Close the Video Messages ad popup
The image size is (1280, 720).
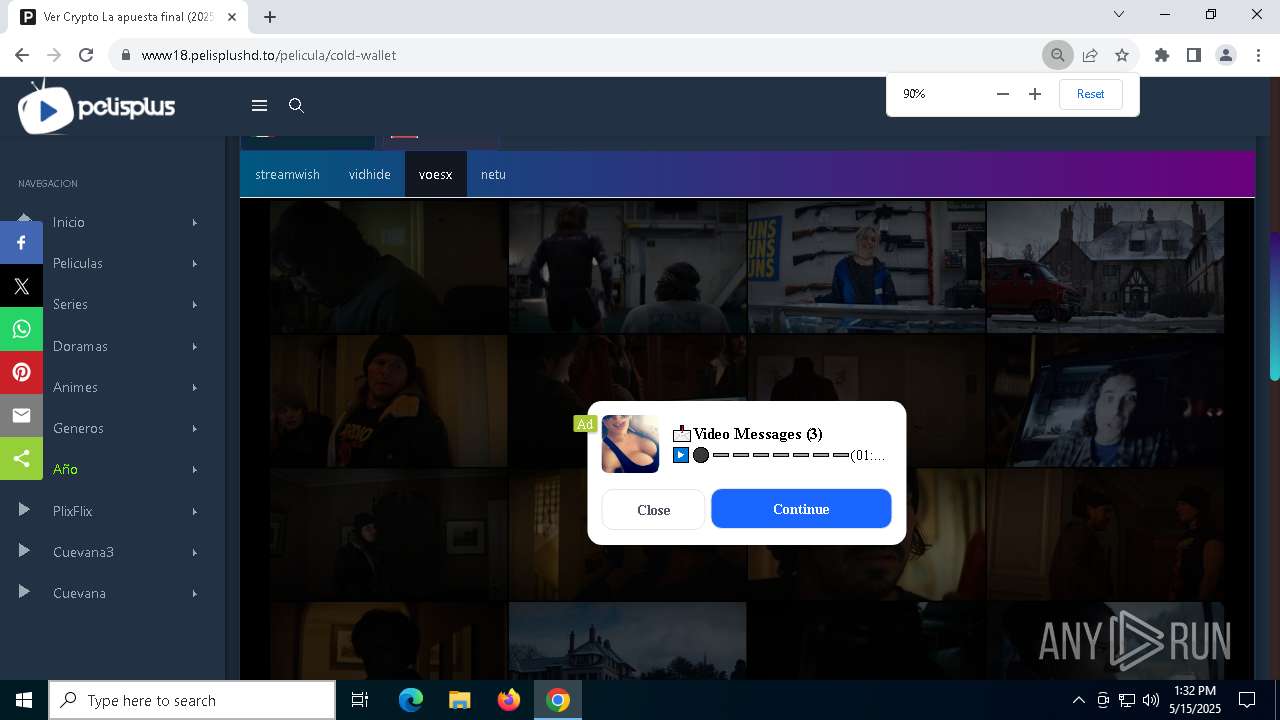pos(653,509)
